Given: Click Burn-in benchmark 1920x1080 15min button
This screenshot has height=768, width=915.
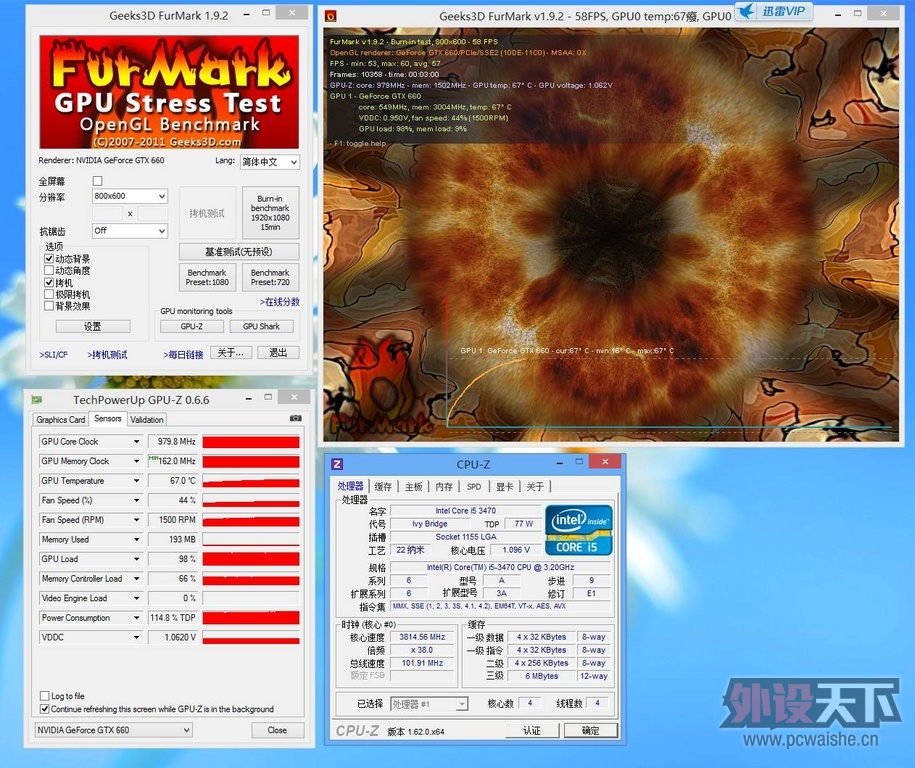Looking at the screenshot, I should click(x=270, y=212).
